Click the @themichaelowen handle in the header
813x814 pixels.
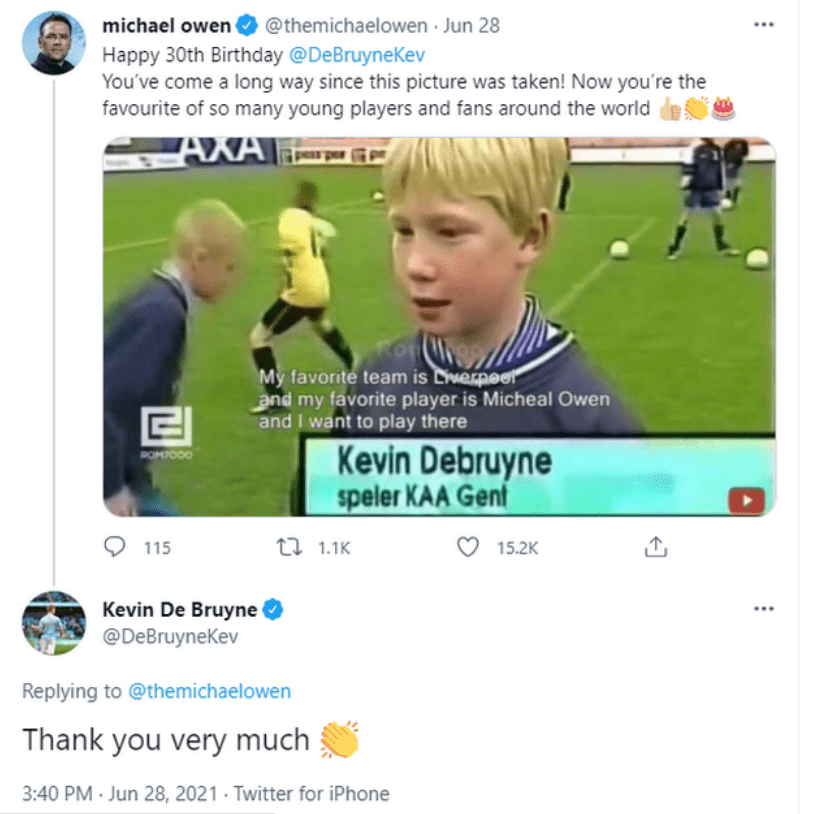pyautogui.click(x=346, y=25)
